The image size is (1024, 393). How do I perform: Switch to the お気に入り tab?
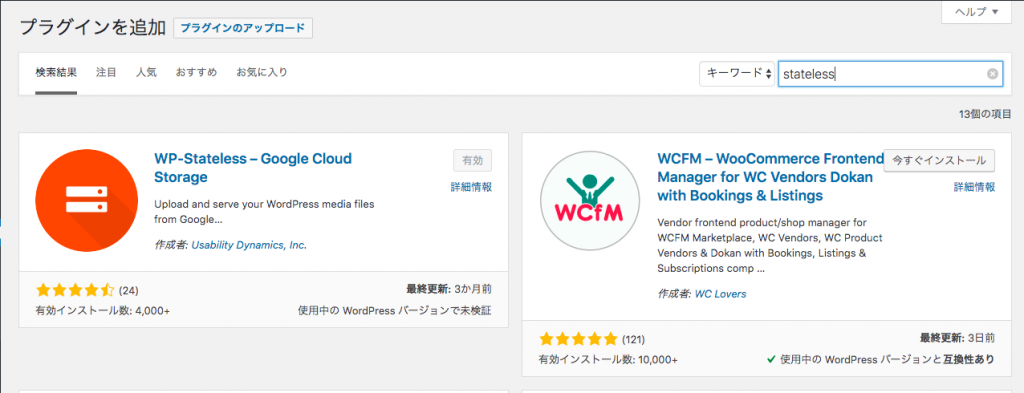262,72
